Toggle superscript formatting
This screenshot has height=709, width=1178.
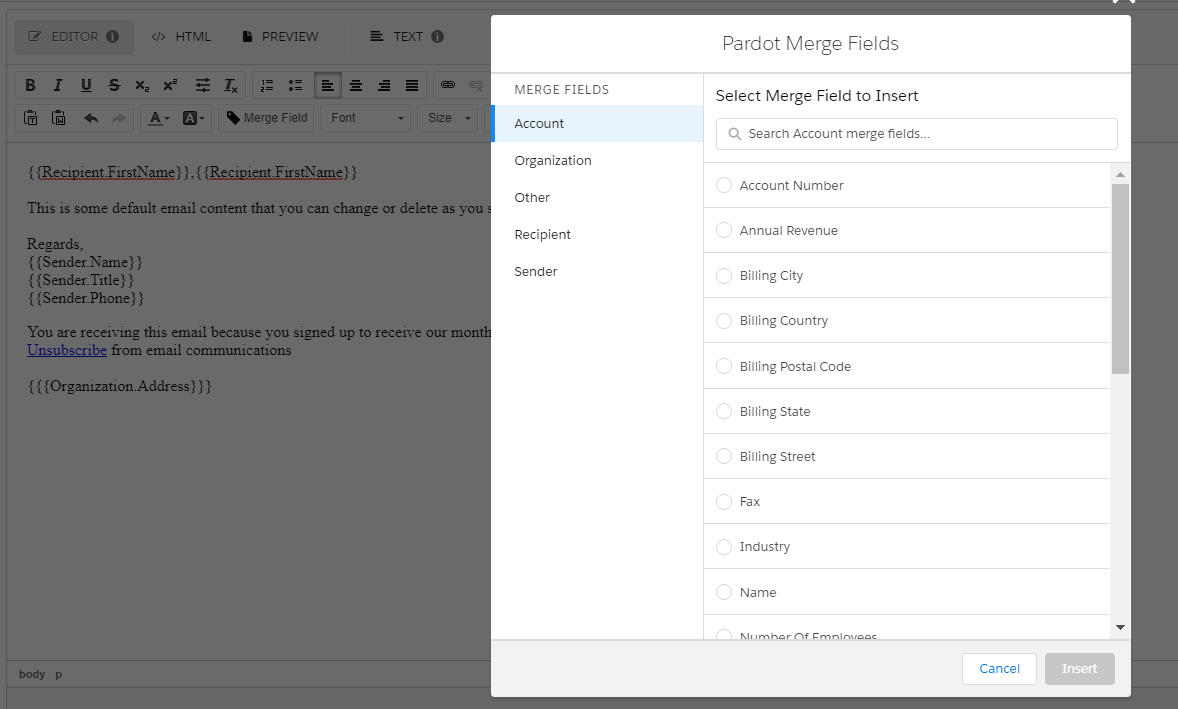click(171, 86)
